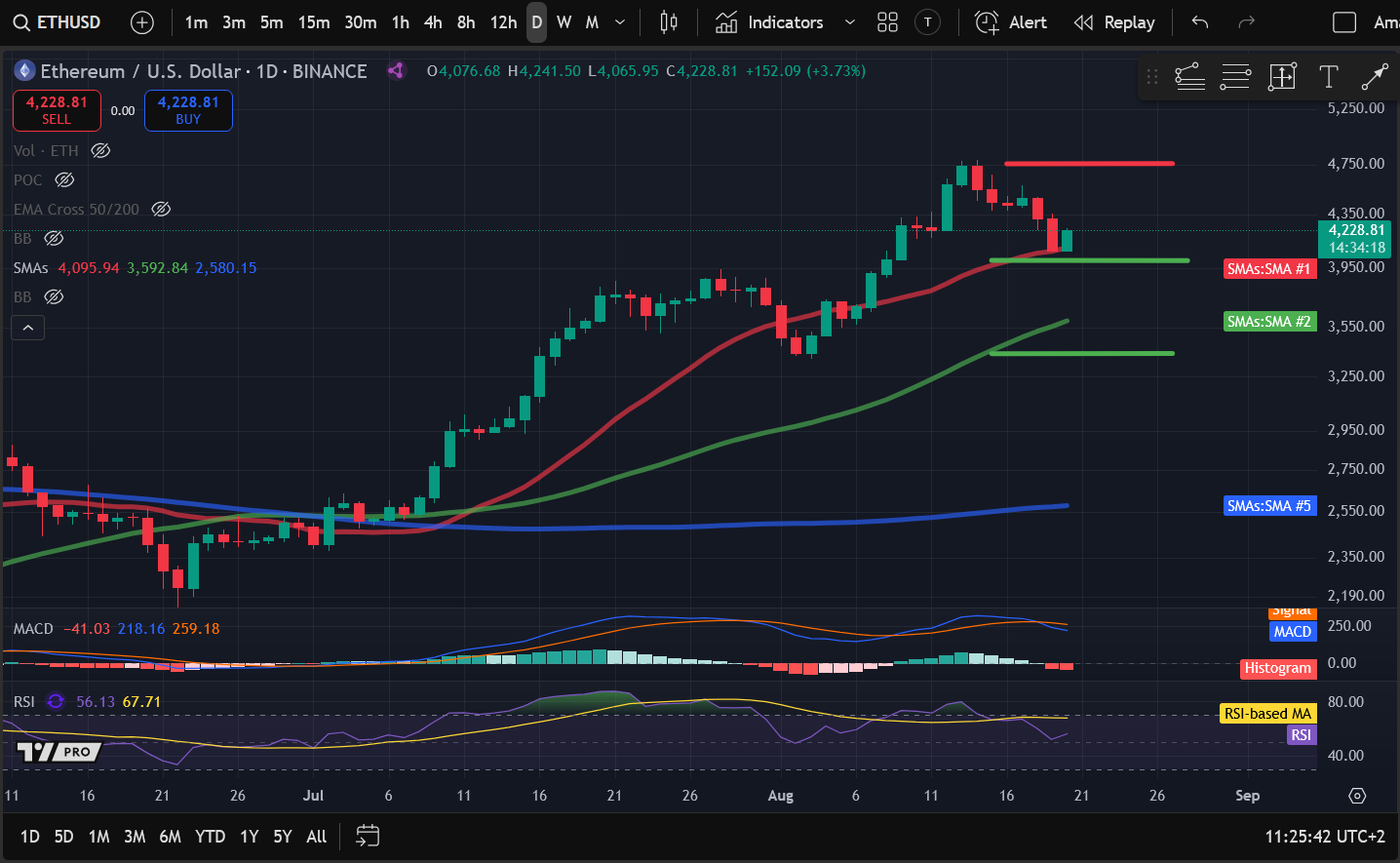Create an Alert
This screenshot has width=1400, height=863.
point(1011,22)
